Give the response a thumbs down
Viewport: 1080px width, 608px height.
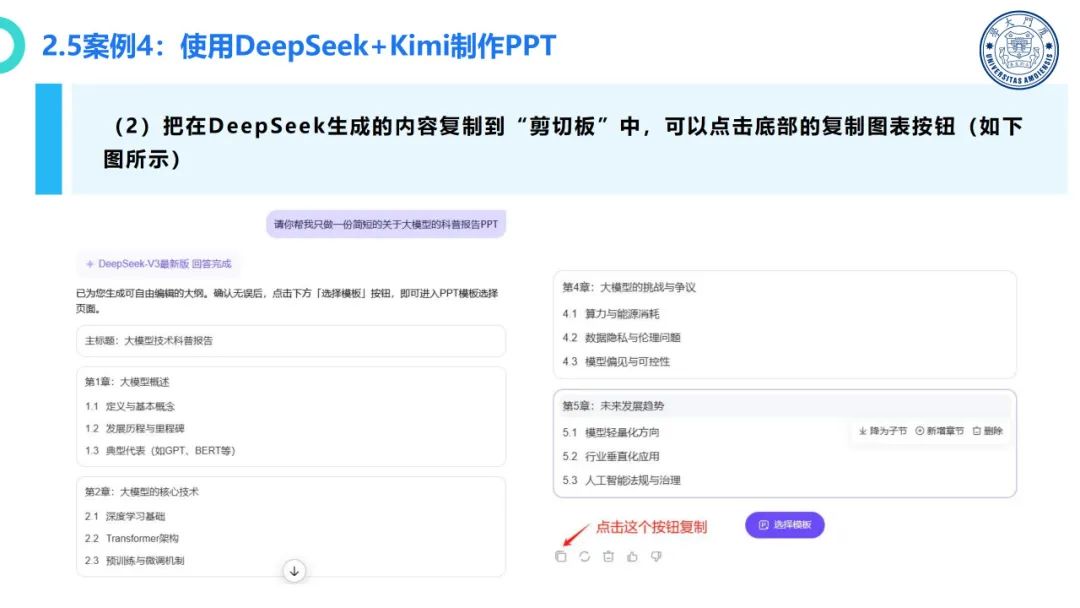tap(656, 556)
